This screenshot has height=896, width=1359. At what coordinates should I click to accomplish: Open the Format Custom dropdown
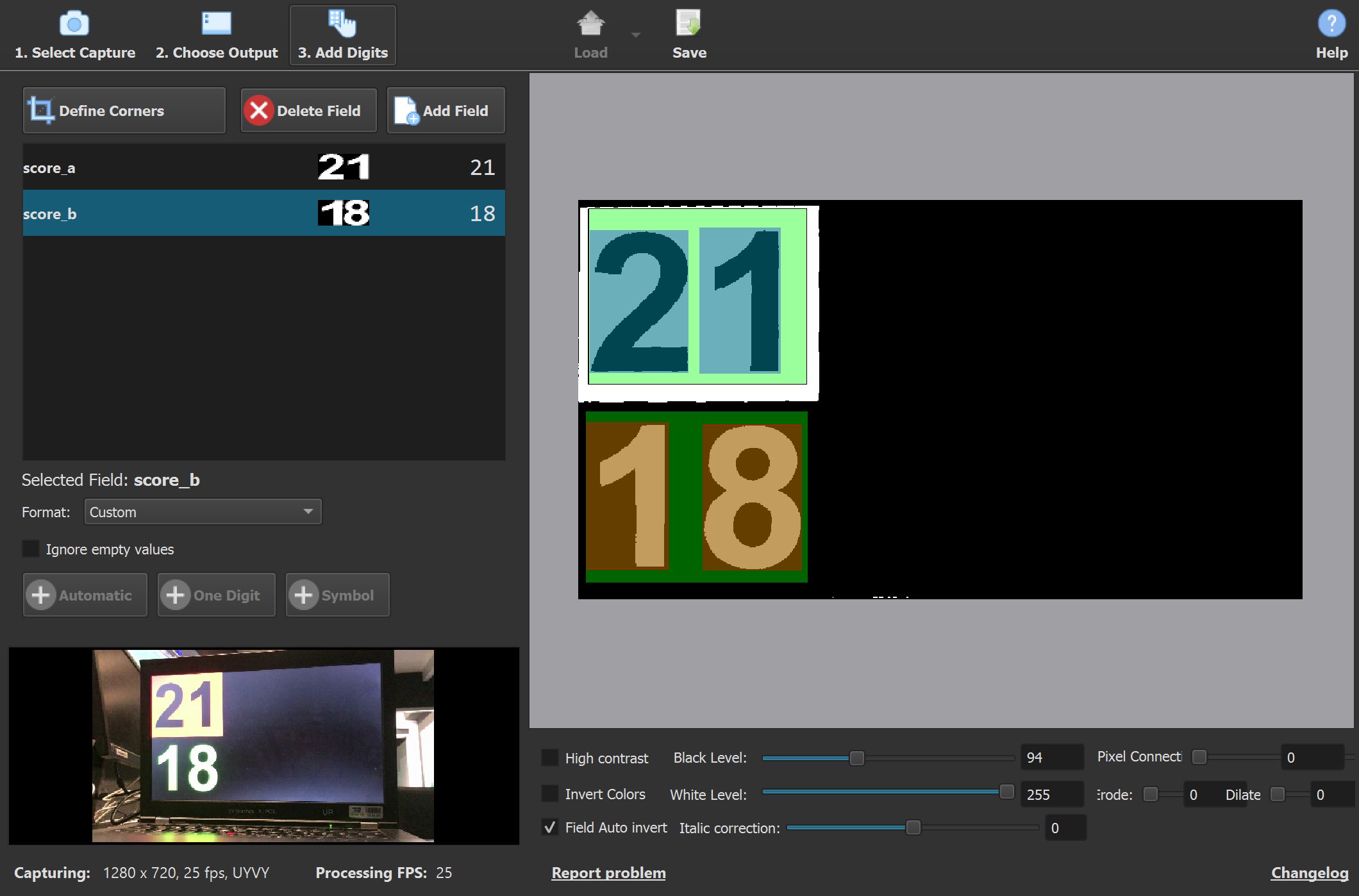click(x=203, y=511)
